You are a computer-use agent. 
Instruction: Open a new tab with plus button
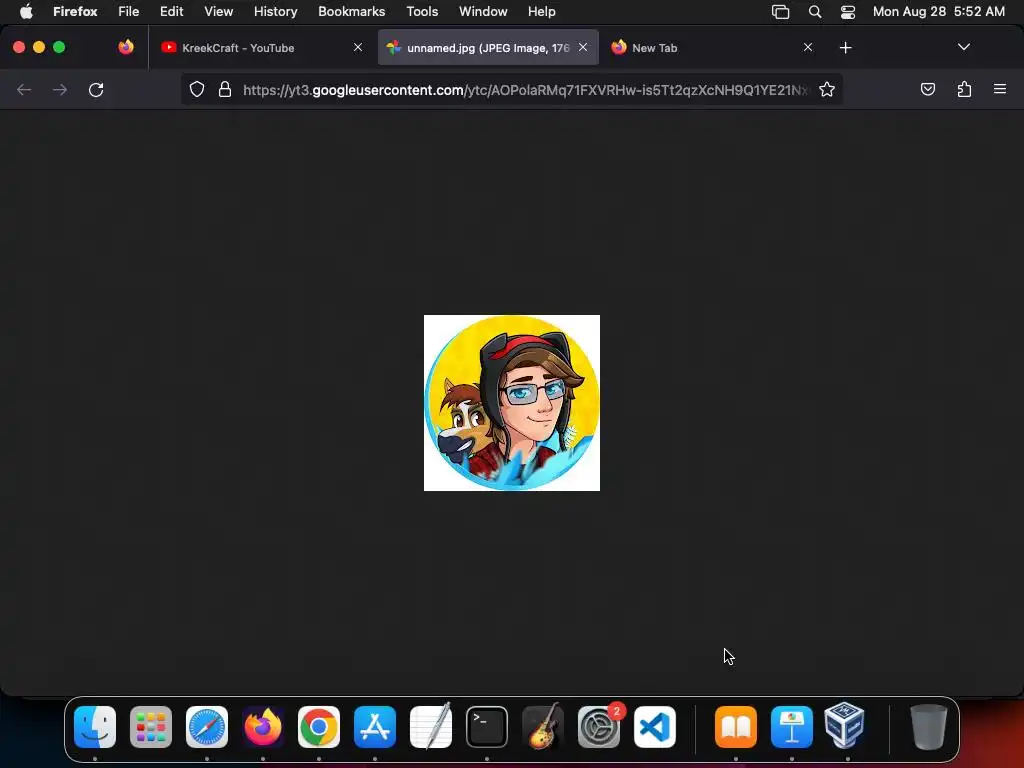[x=846, y=48]
